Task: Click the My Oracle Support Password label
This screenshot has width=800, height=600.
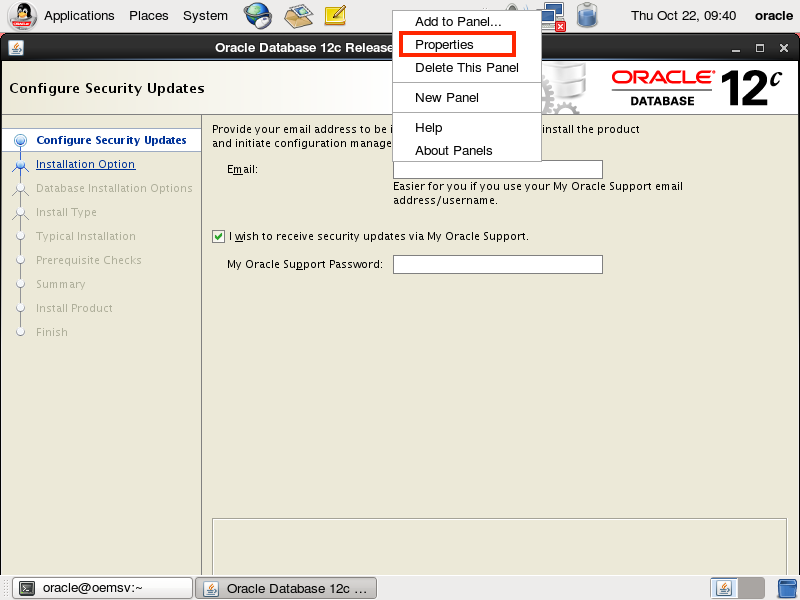Action: coord(305,264)
